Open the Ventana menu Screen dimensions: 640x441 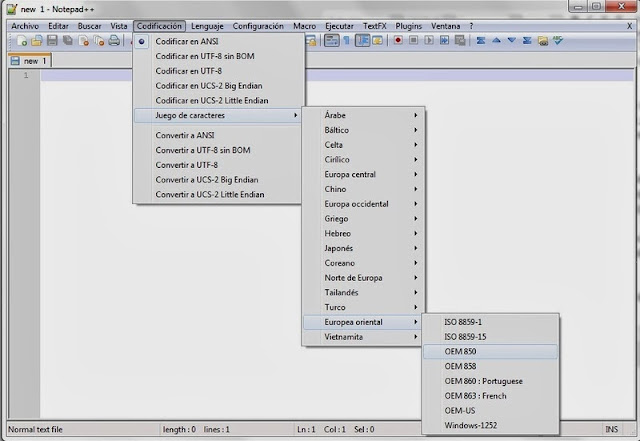click(x=446, y=26)
